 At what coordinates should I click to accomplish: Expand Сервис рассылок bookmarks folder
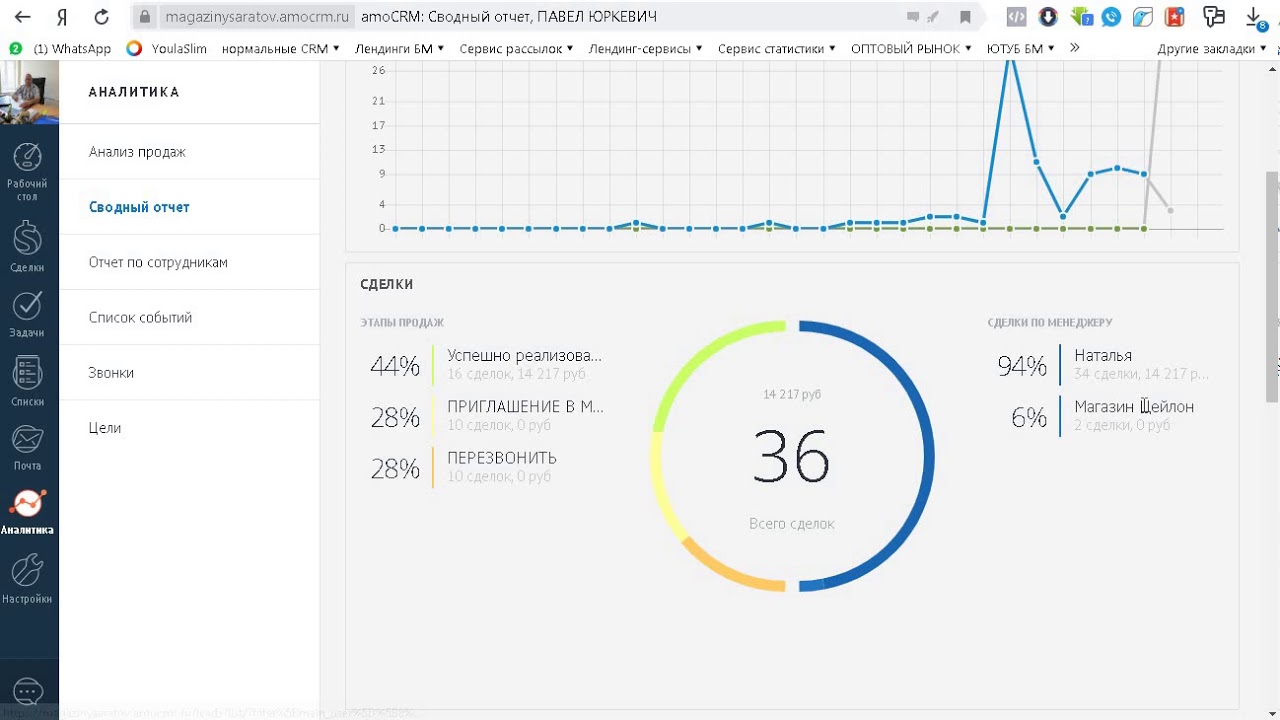[516, 48]
